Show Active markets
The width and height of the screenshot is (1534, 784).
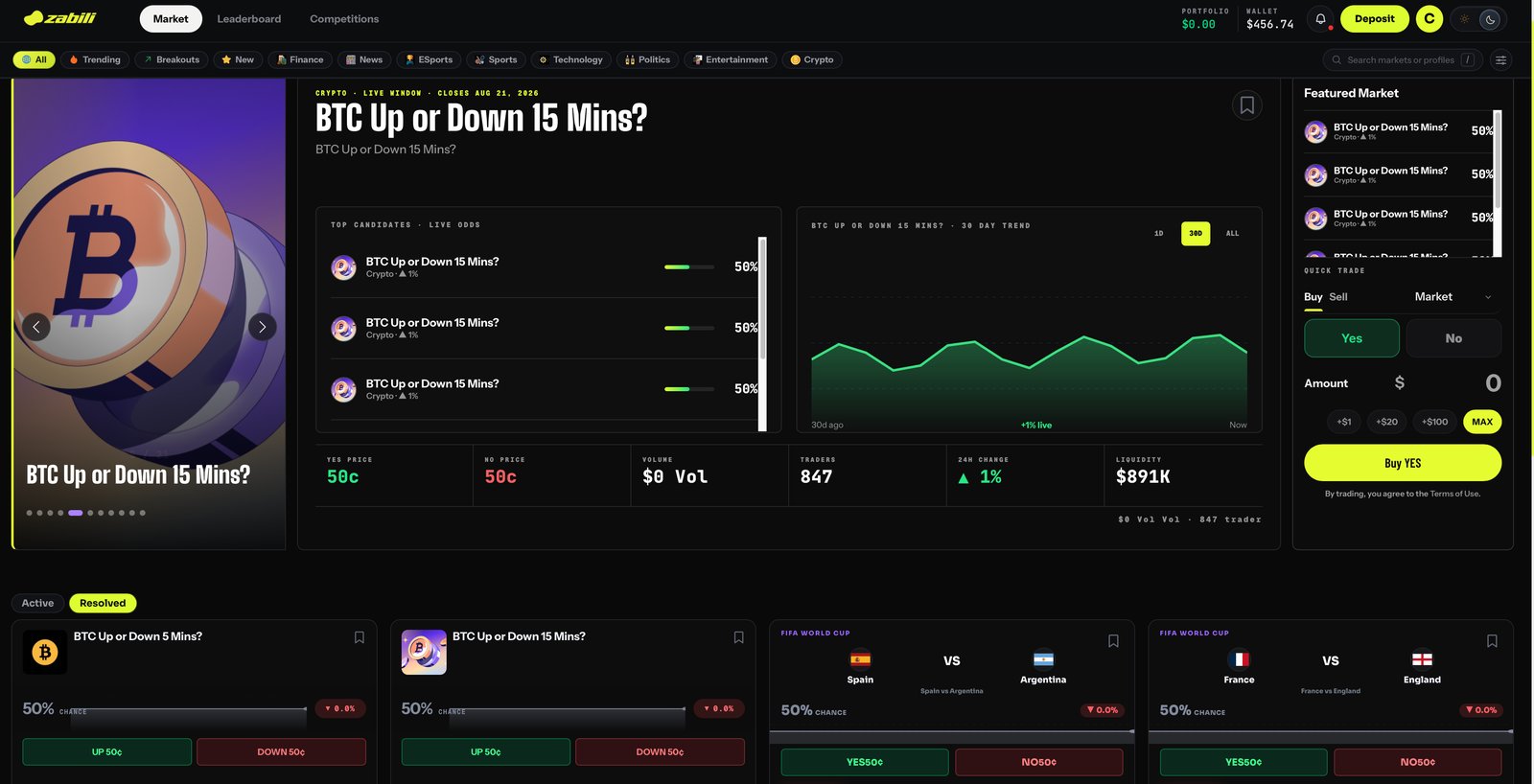pyautogui.click(x=38, y=603)
